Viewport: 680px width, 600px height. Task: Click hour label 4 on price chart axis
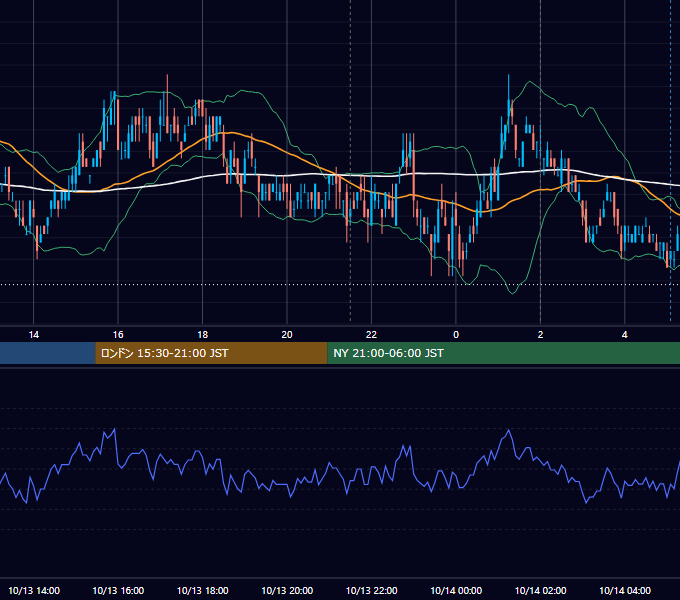[x=624, y=335]
